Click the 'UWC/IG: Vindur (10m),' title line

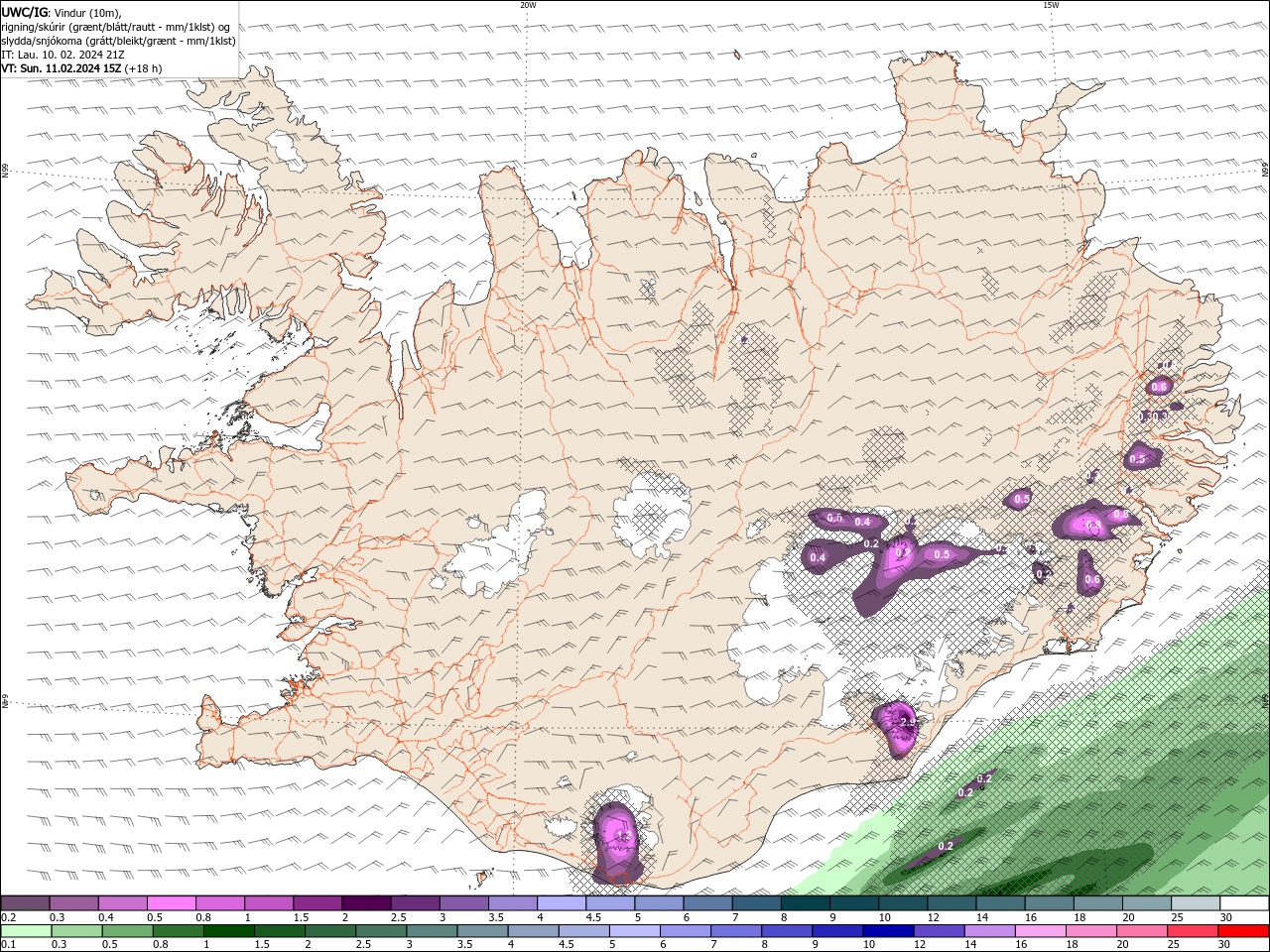62,12
